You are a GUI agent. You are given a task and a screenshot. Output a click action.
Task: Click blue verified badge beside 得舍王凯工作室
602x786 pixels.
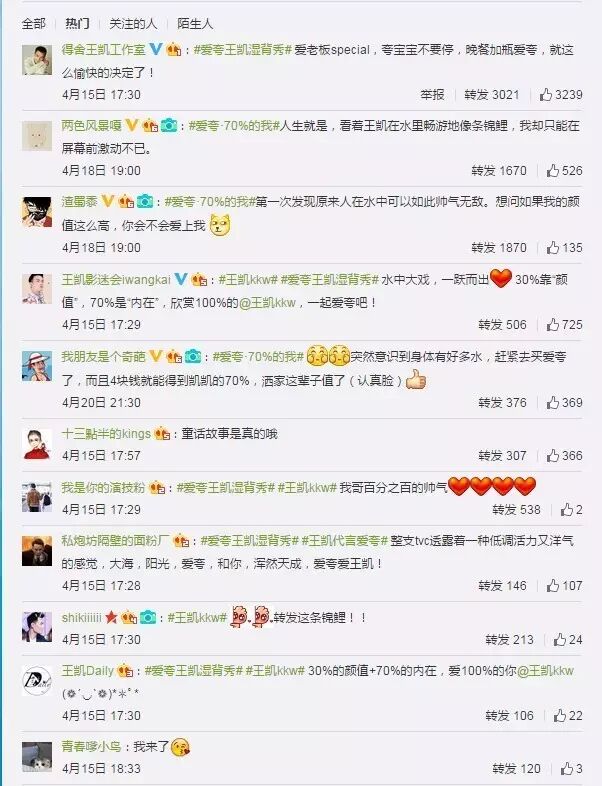point(156,49)
